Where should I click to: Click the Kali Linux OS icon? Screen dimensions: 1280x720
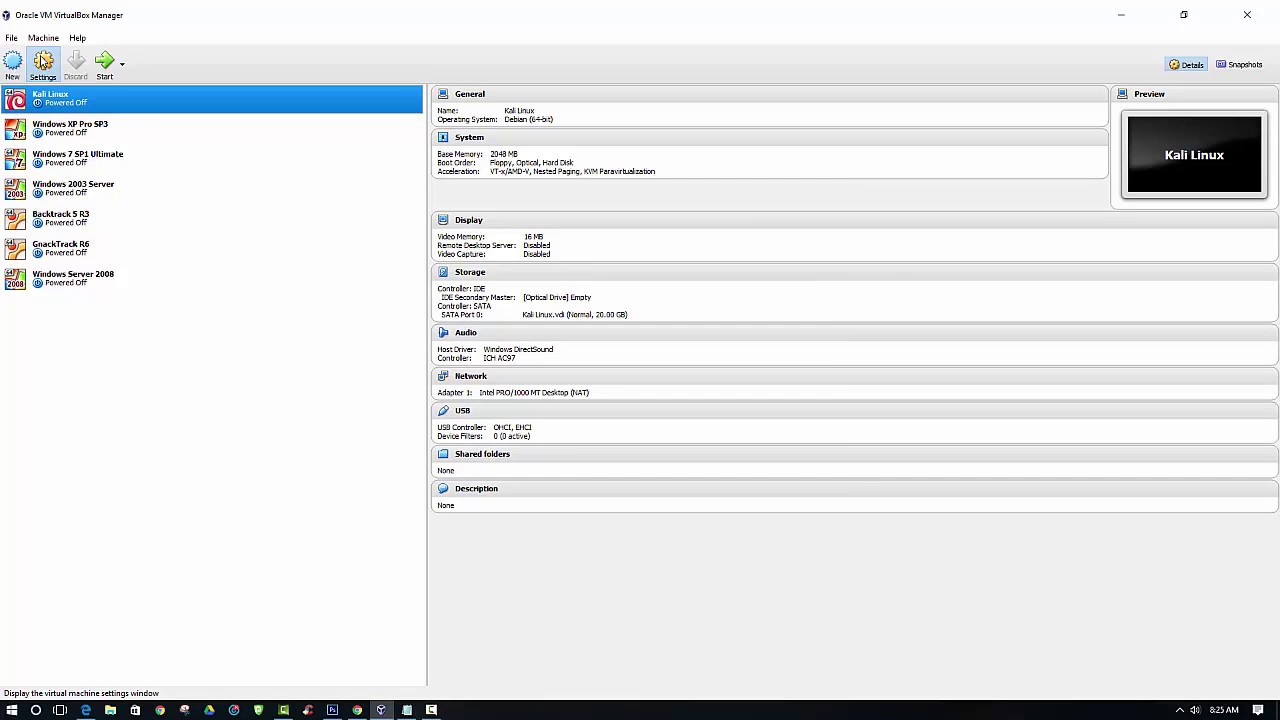tap(15, 99)
